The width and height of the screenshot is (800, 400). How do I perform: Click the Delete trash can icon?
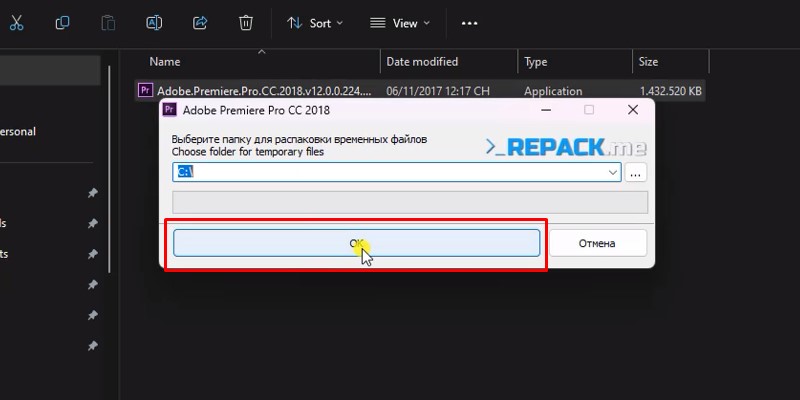(x=246, y=22)
